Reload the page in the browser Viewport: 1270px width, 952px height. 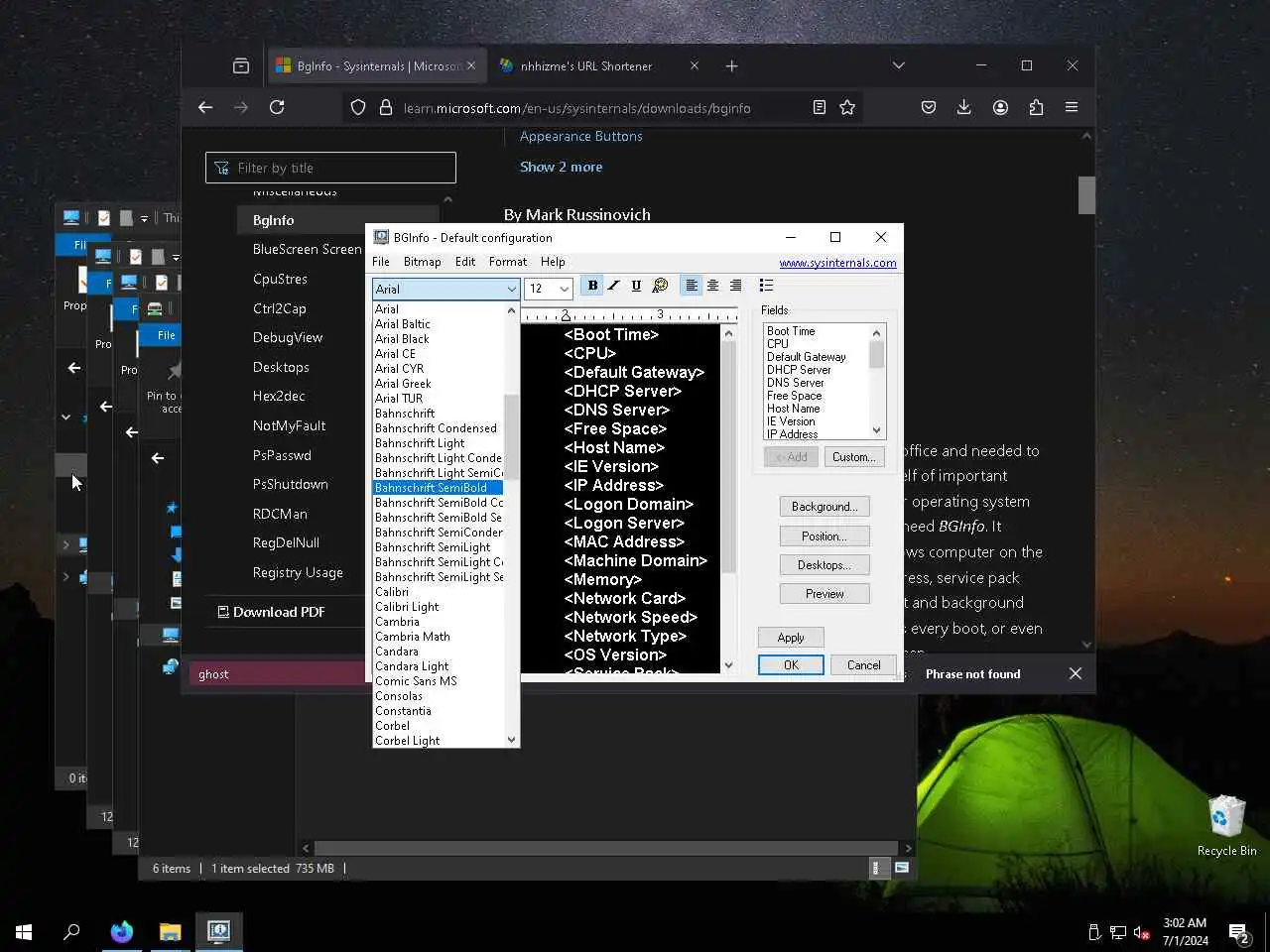[277, 107]
